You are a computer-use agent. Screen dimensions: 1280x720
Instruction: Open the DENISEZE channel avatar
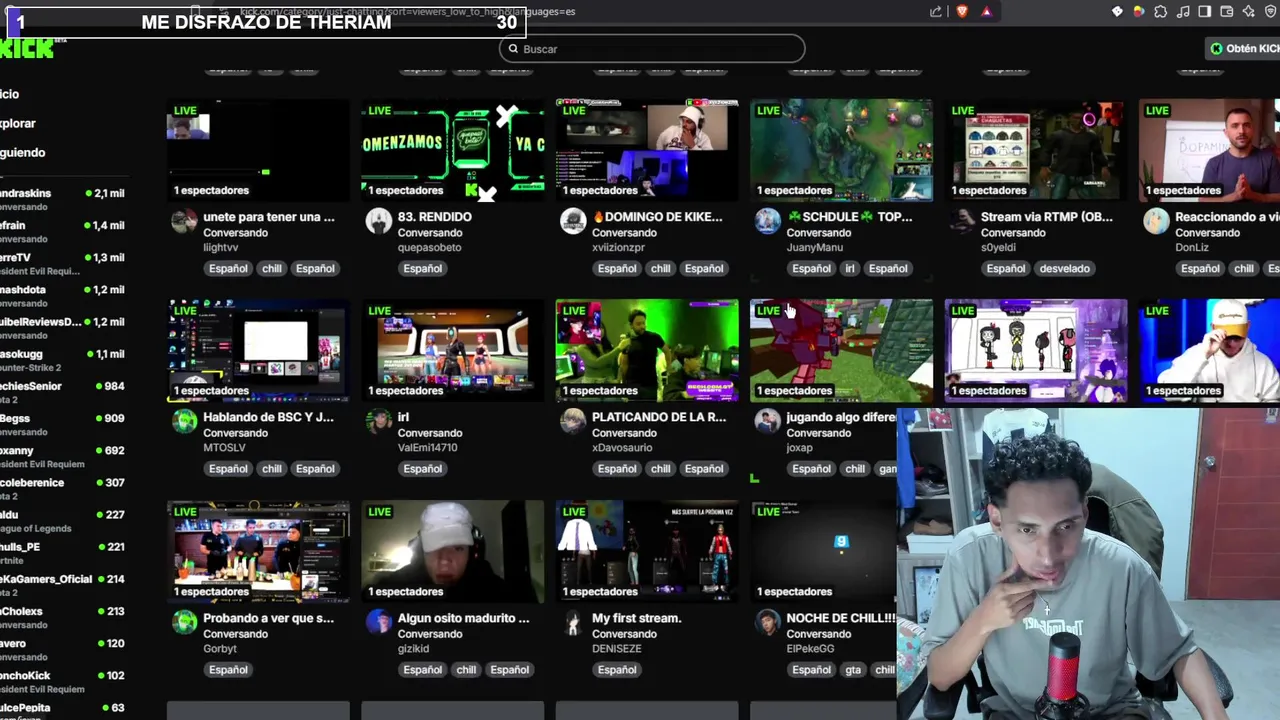click(x=573, y=622)
